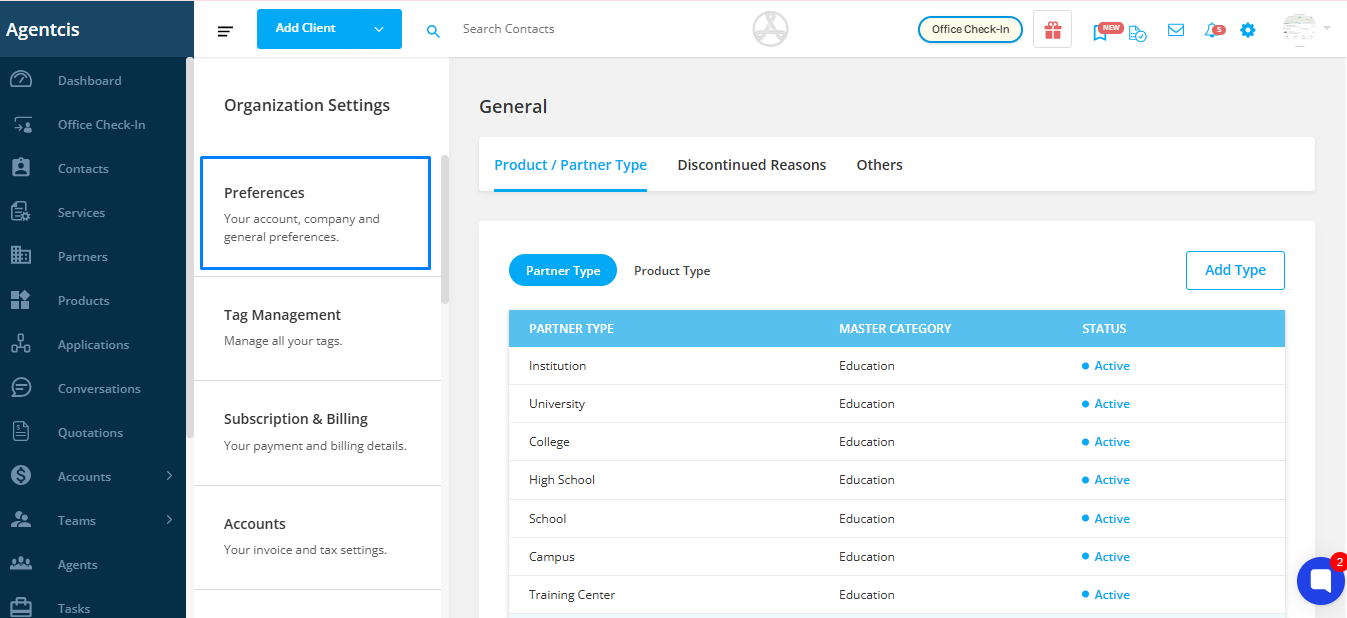Open the NEW announcements bookmark icon
The image size is (1347, 618).
(1102, 31)
